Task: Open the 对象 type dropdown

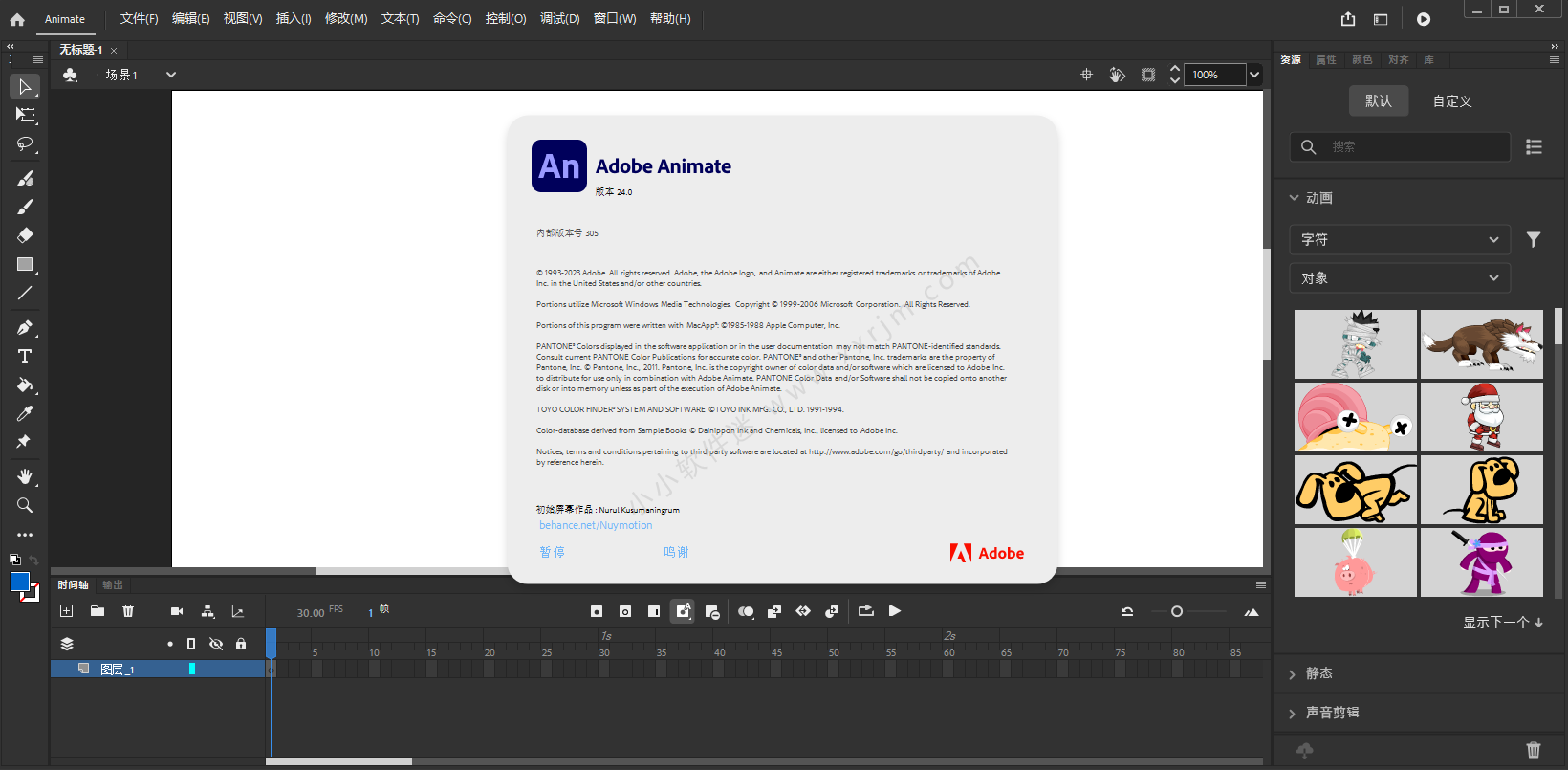Action: click(x=1400, y=278)
